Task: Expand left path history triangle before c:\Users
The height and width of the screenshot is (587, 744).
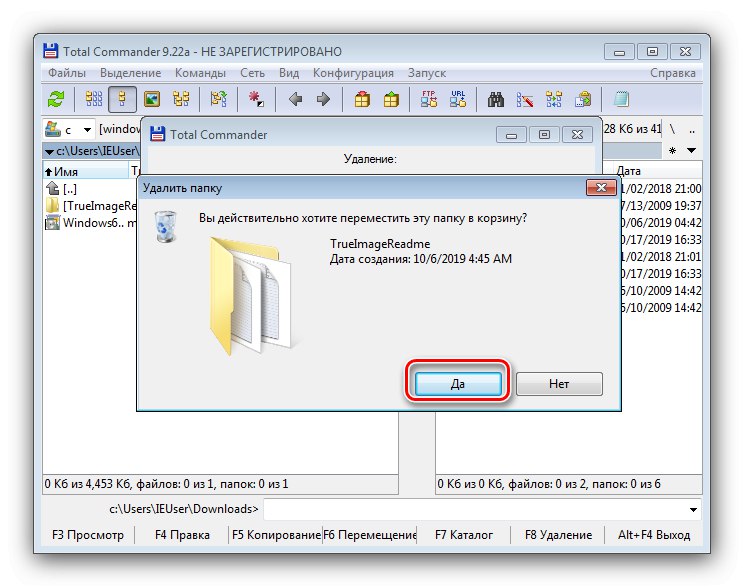Action: coord(49,152)
